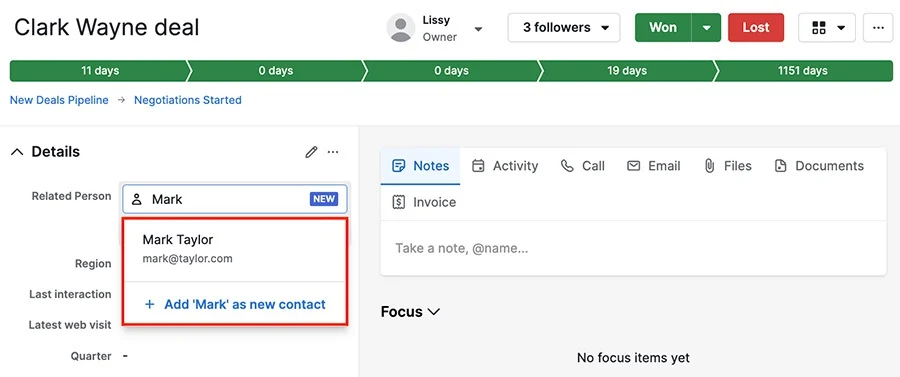Open the Details three-dot options menu

click(333, 152)
